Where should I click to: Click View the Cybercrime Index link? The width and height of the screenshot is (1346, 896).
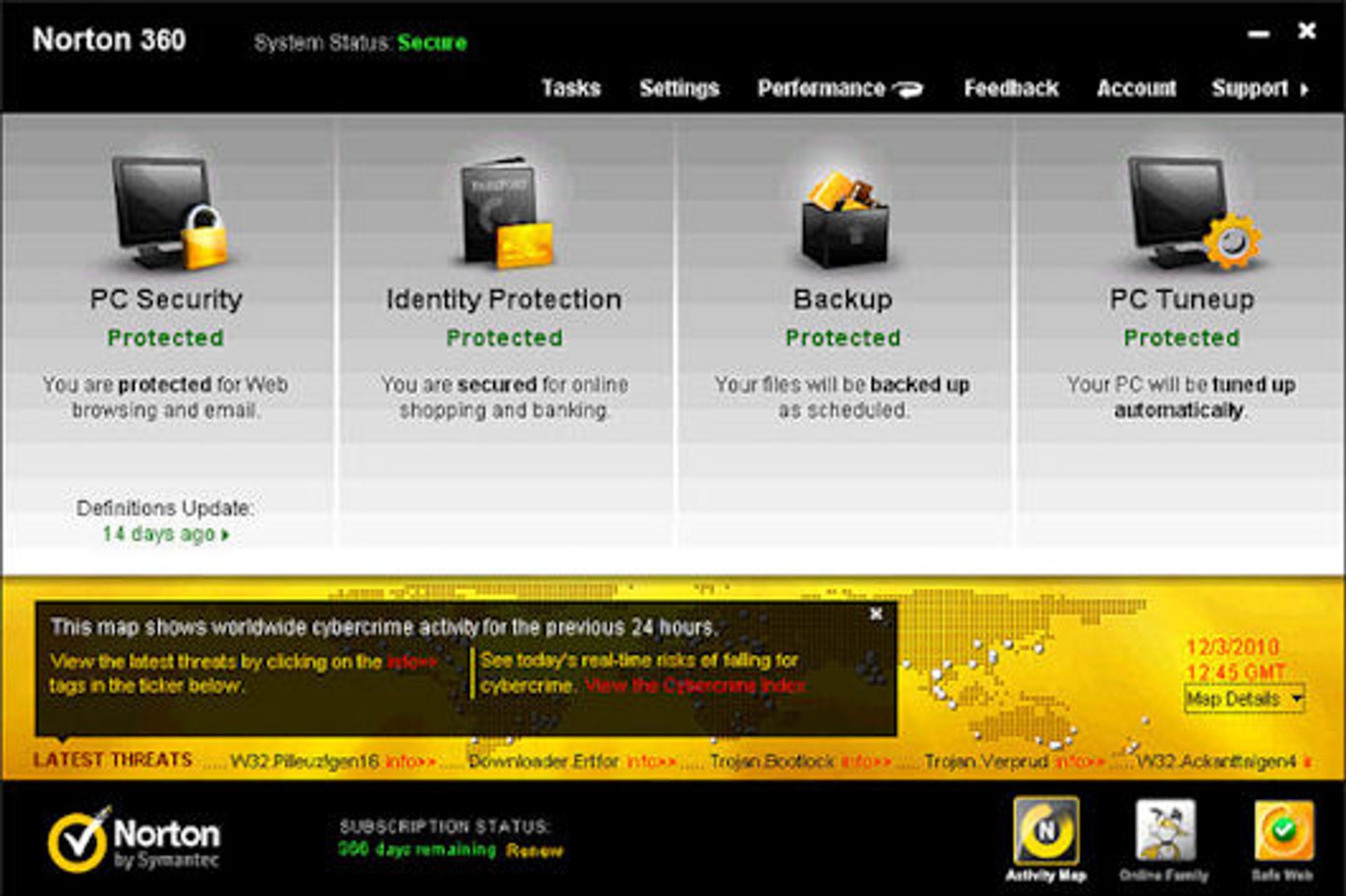(x=695, y=686)
